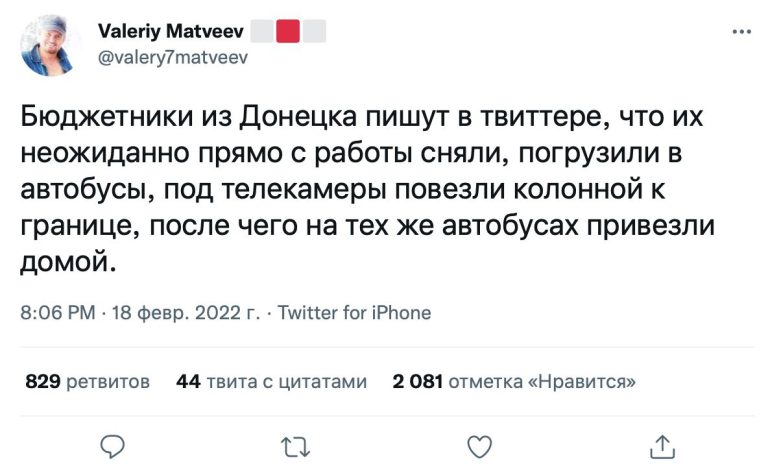The width and height of the screenshot is (768, 475).
Task: Click the 8:06 PM timestamp
Action: pos(58,312)
